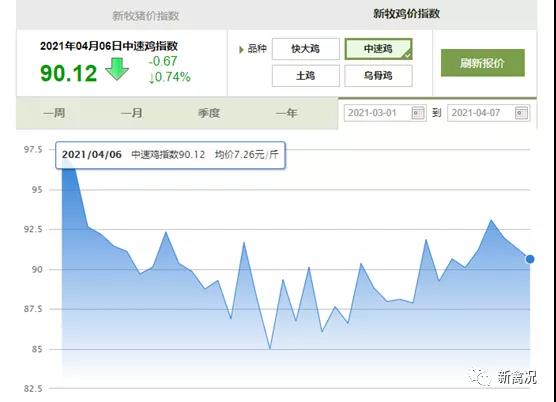The width and height of the screenshot is (556, 402).
Task: Open the end date calendar icon
Action: point(522,113)
